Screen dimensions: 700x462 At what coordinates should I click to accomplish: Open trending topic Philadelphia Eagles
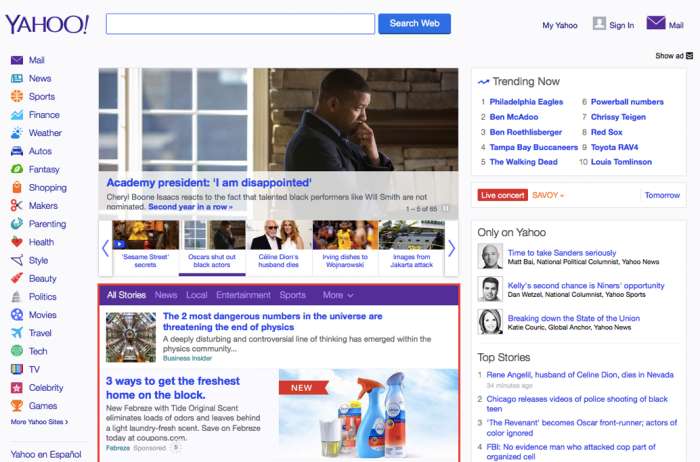click(526, 102)
